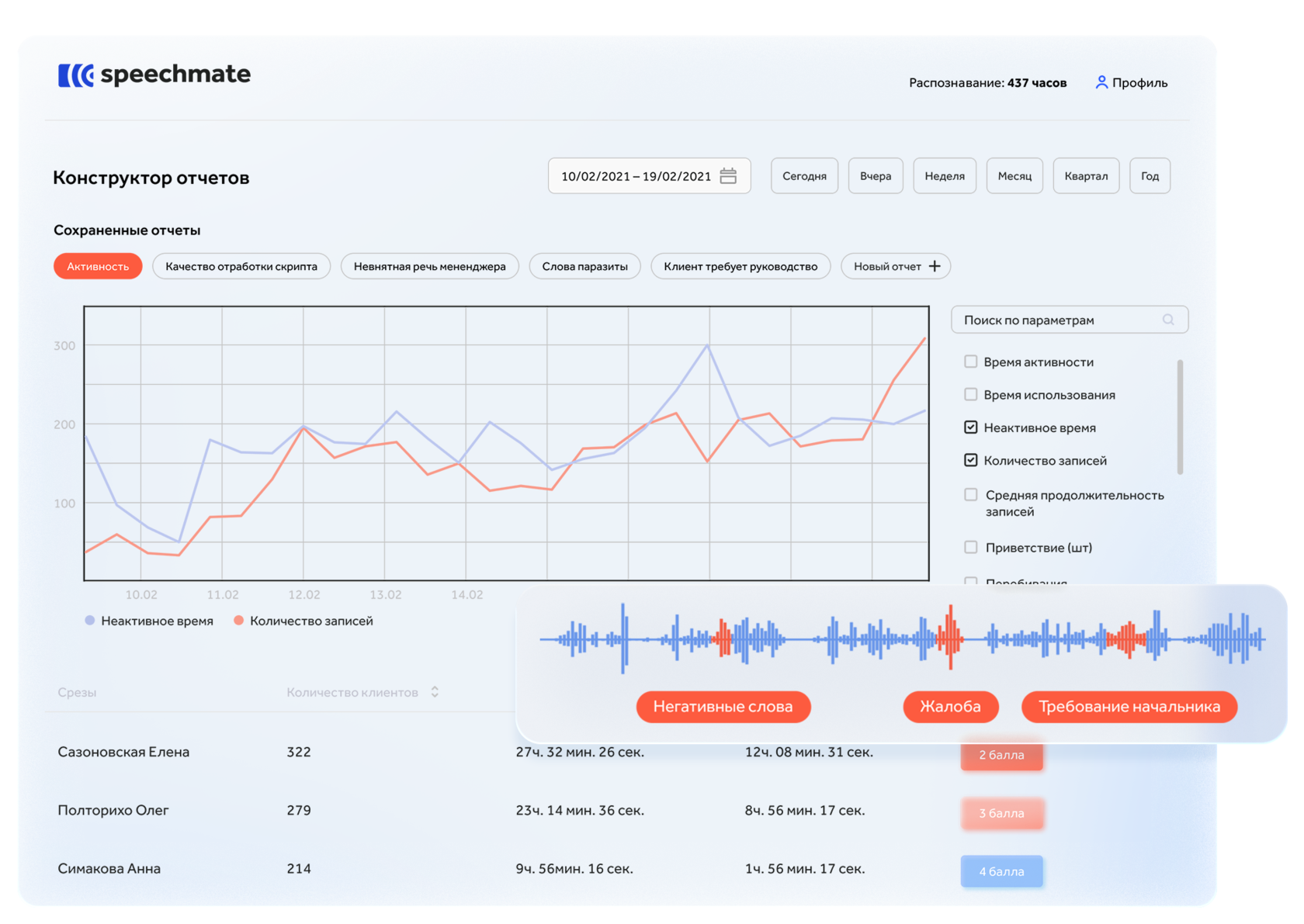
Task: Click the Требование начальника marker
Action: point(1129,707)
